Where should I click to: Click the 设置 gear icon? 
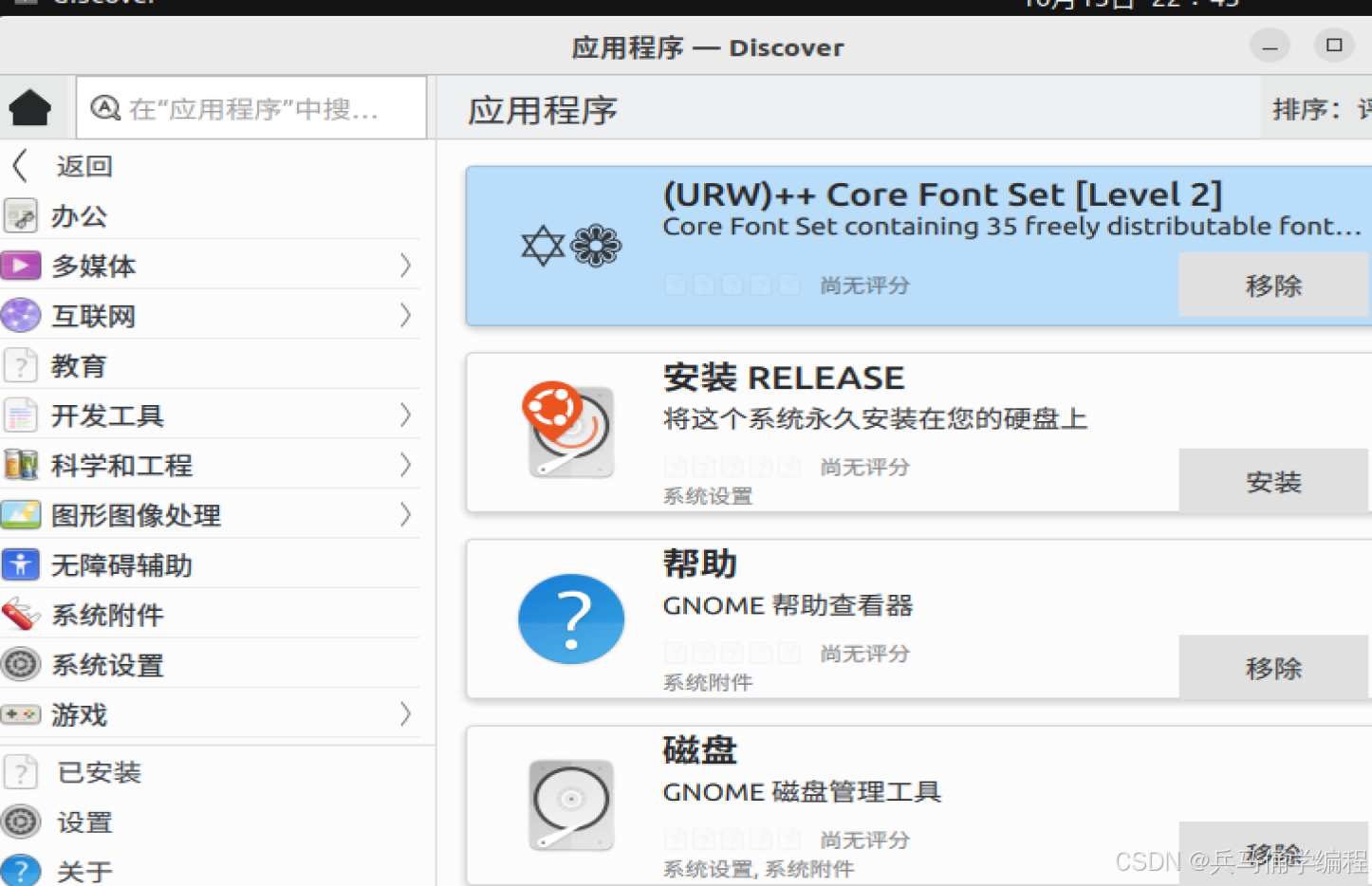(x=21, y=821)
